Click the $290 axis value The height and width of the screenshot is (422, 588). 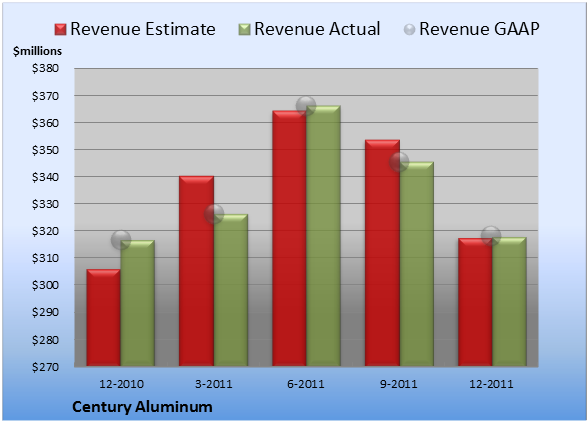pyautogui.click(x=45, y=312)
